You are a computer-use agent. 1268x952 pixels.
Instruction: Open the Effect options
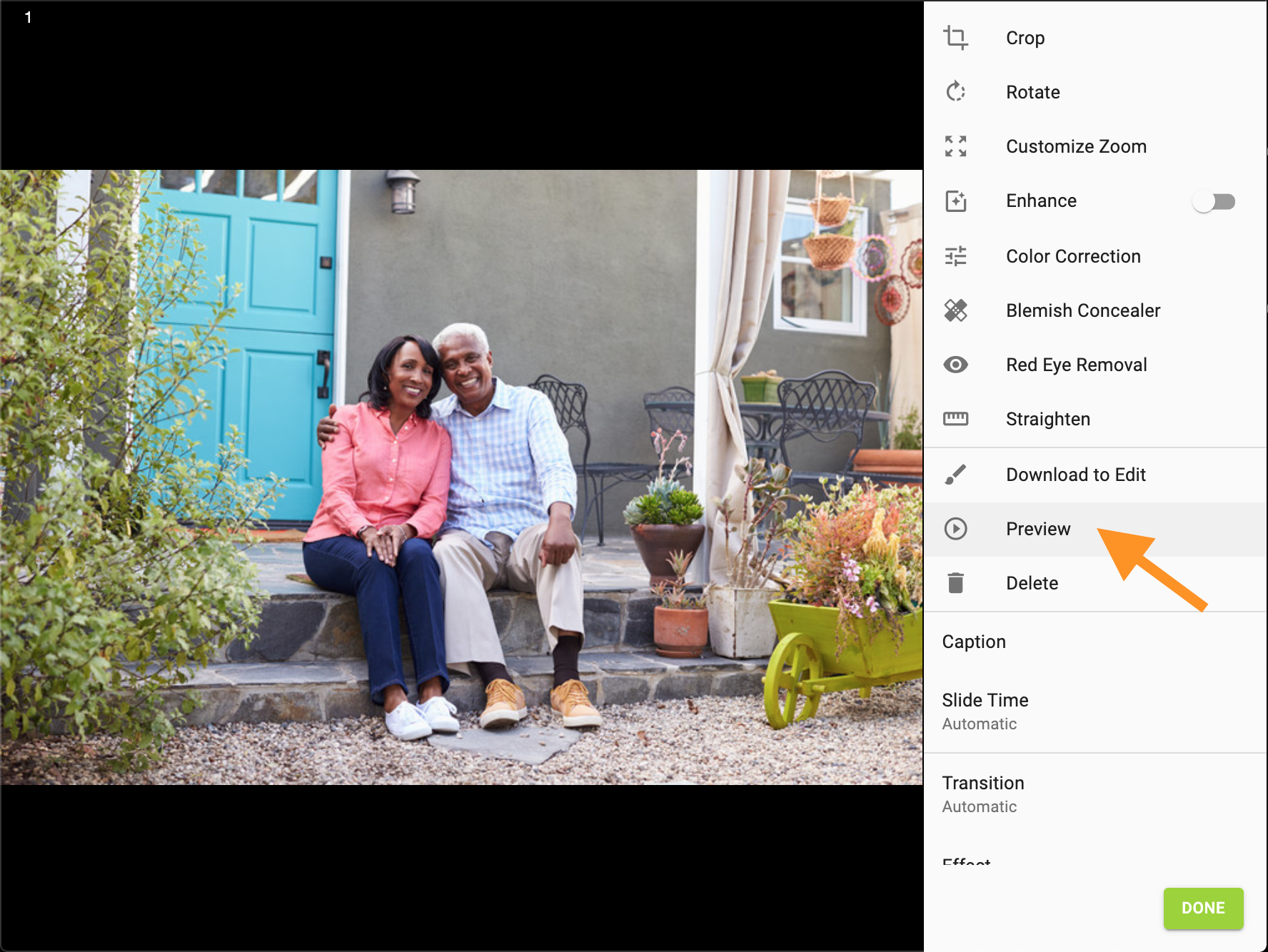(965, 860)
